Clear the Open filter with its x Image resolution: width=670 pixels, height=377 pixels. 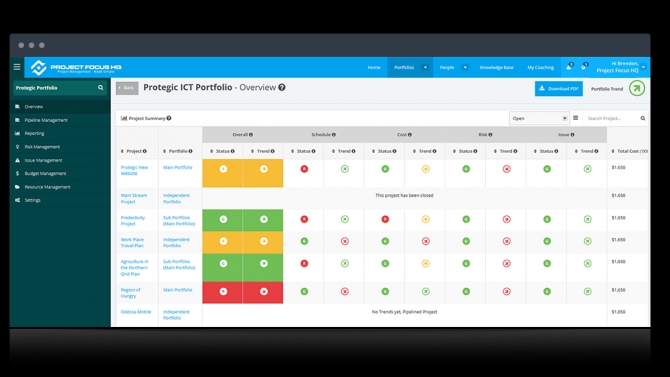tap(564, 118)
